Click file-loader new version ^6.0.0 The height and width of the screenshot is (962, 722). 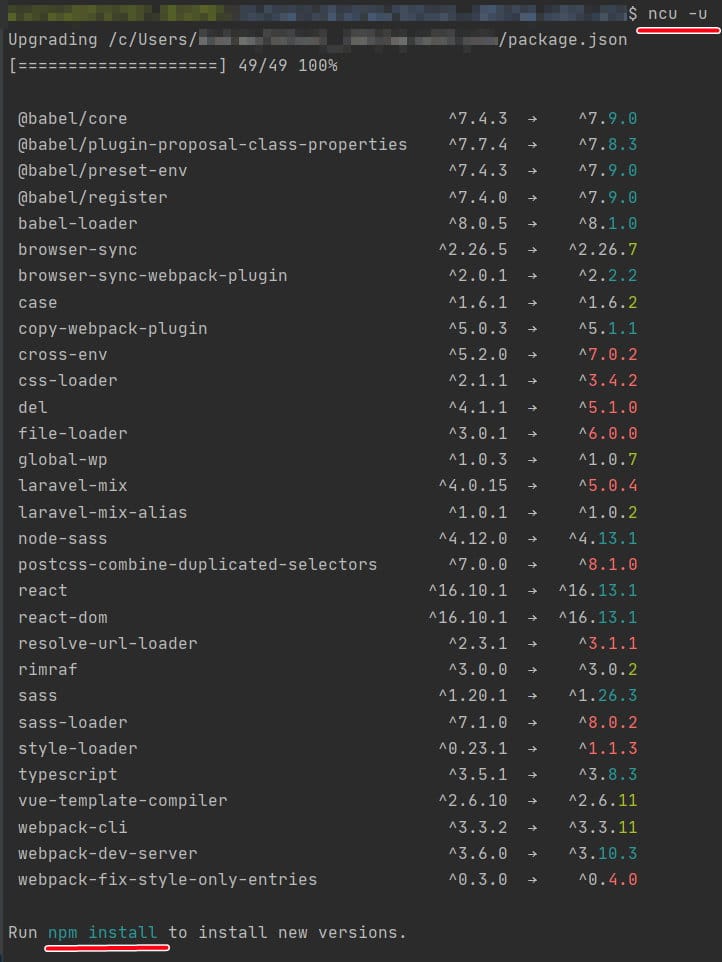[608, 434]
